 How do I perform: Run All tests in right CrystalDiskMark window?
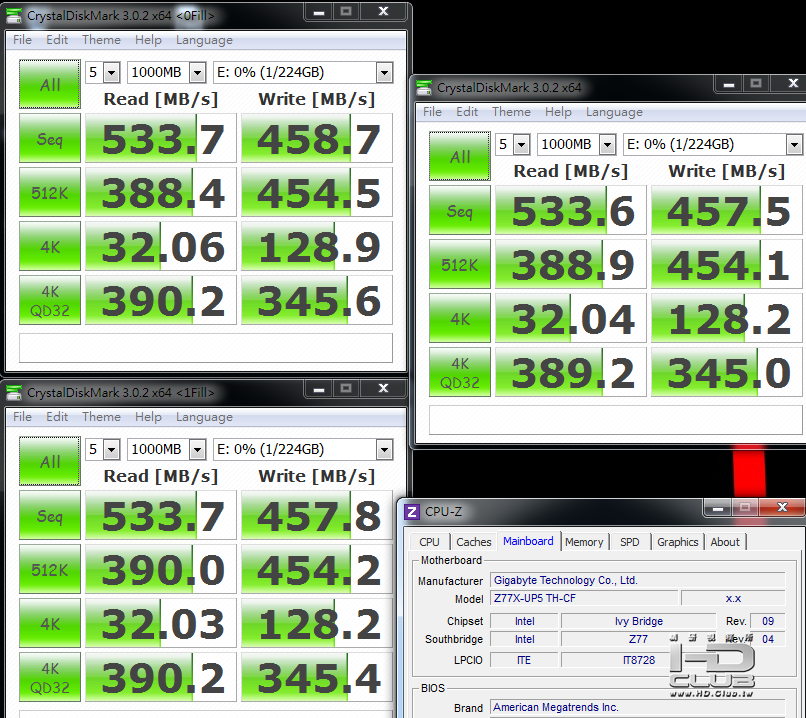pos(460,156)
